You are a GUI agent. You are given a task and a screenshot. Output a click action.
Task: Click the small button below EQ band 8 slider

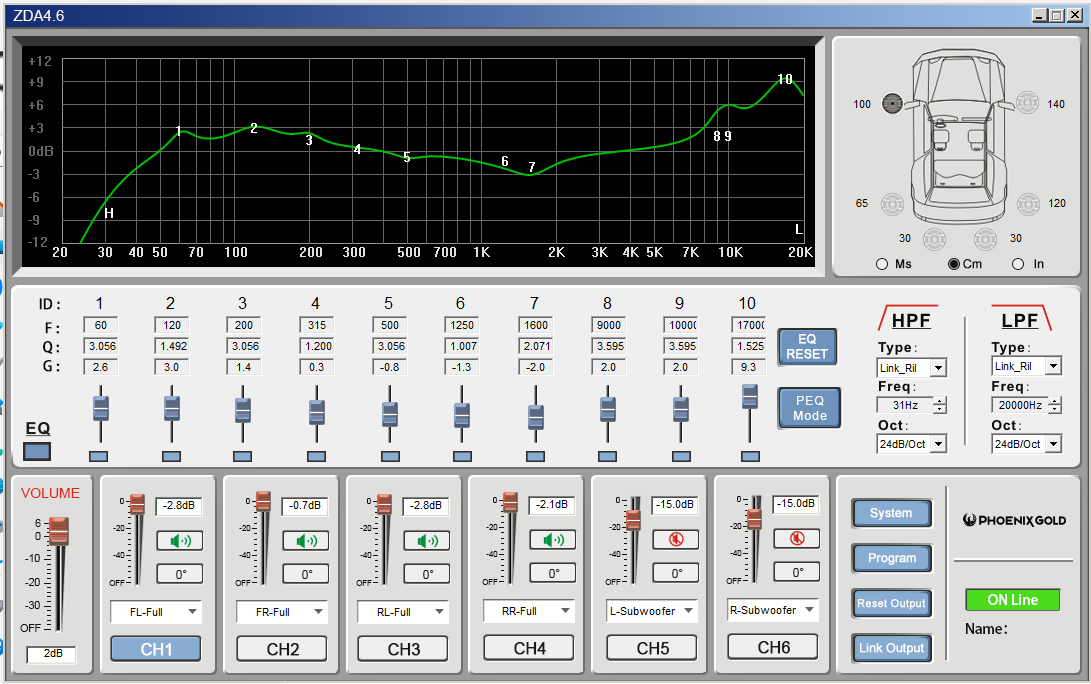point(607,456)
